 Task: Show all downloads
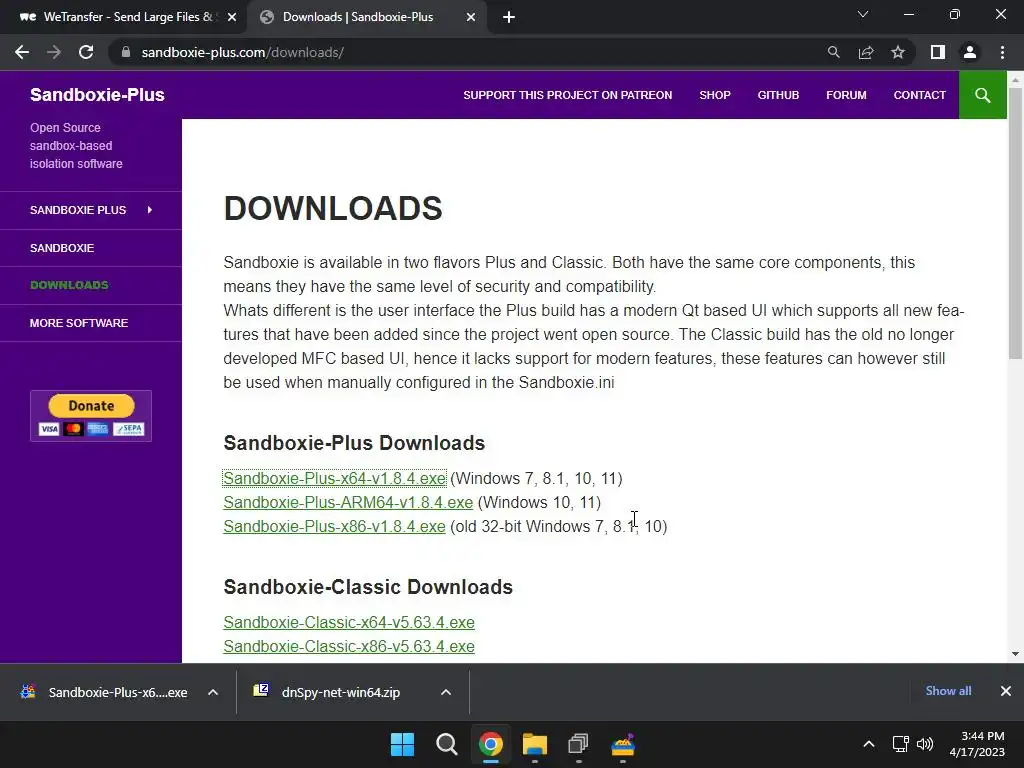[x=948, y=691]
